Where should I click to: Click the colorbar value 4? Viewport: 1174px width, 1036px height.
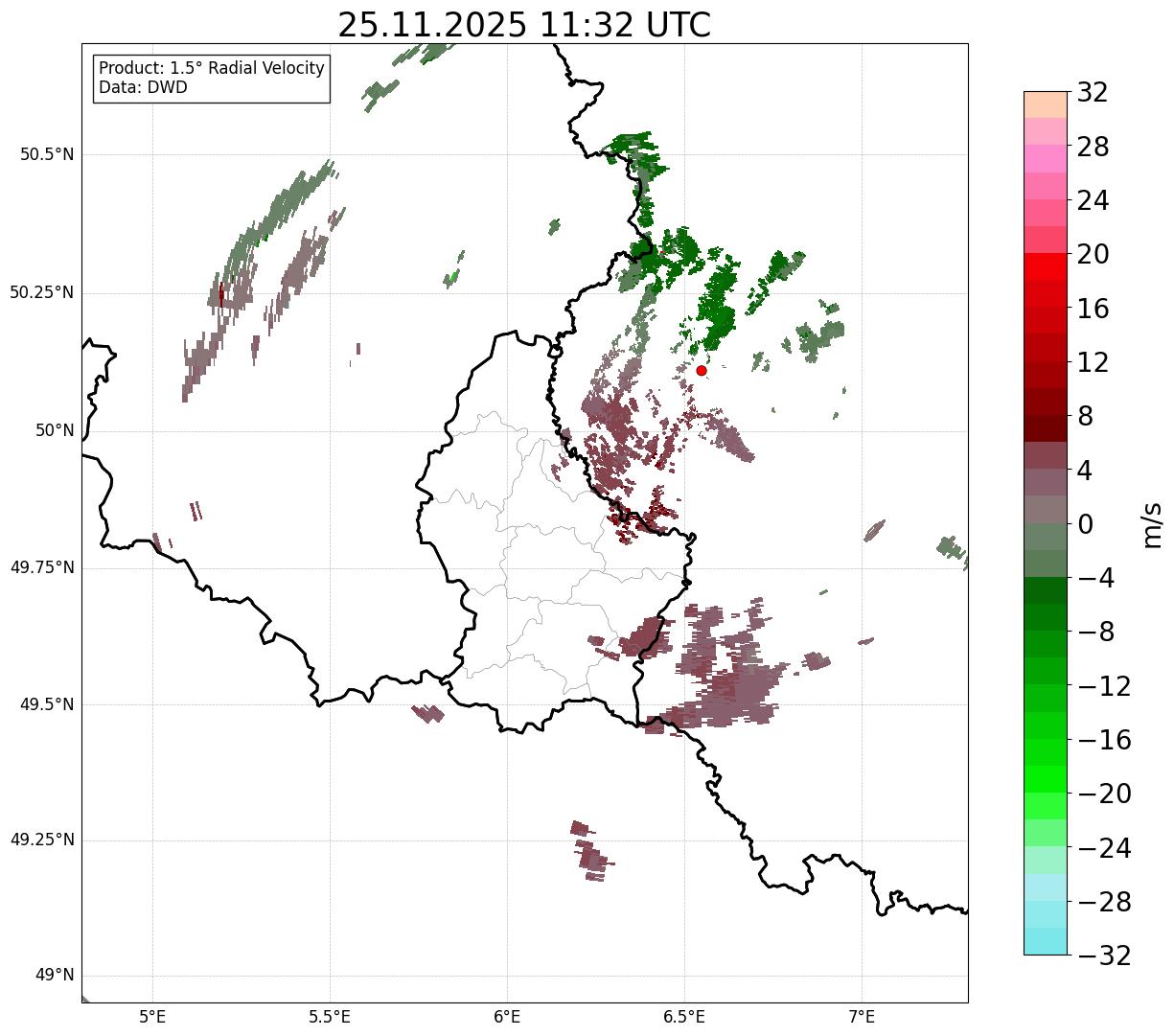1085,471
